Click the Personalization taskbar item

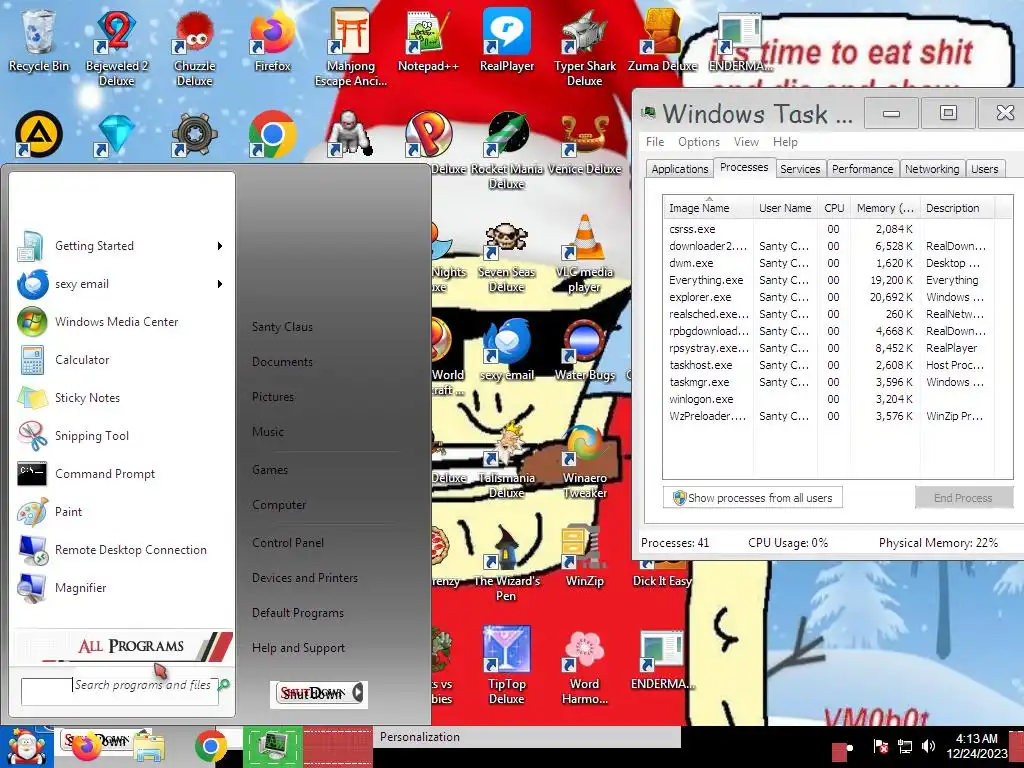click(x=527, y=737)
